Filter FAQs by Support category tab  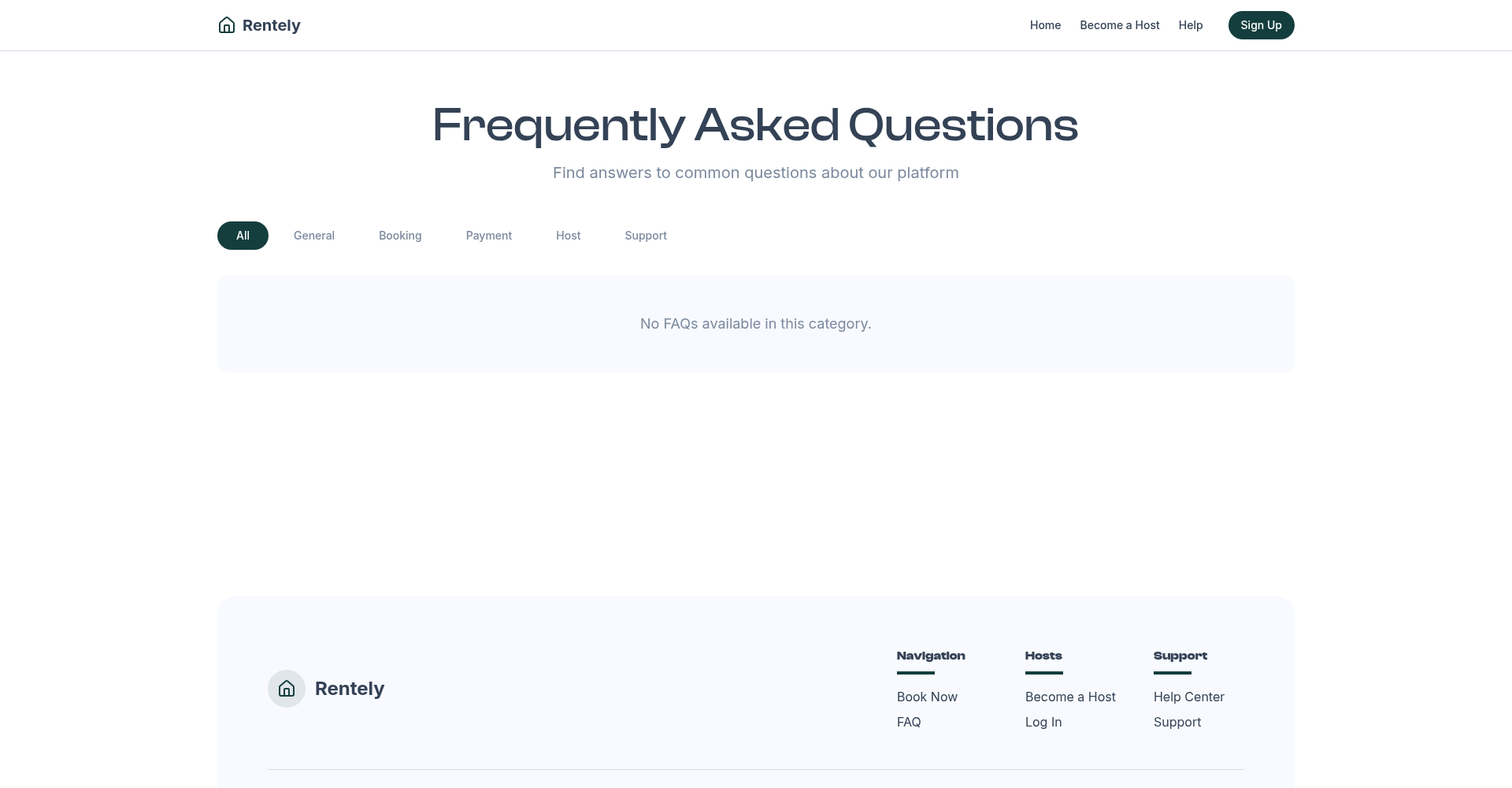646,236
